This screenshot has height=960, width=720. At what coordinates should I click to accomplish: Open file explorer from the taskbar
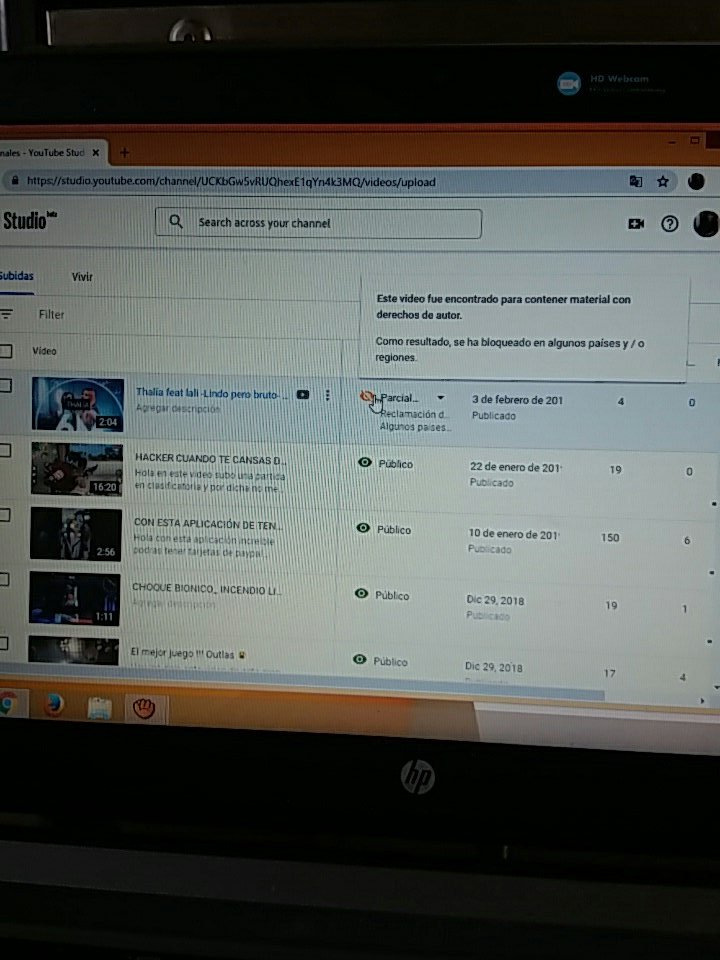point(99,708)
